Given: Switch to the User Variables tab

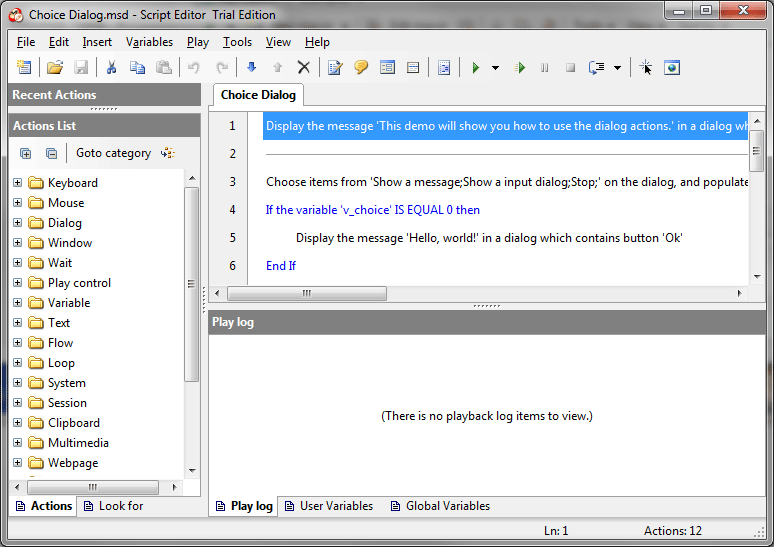Looking at the screenshot, I should 329,506.
